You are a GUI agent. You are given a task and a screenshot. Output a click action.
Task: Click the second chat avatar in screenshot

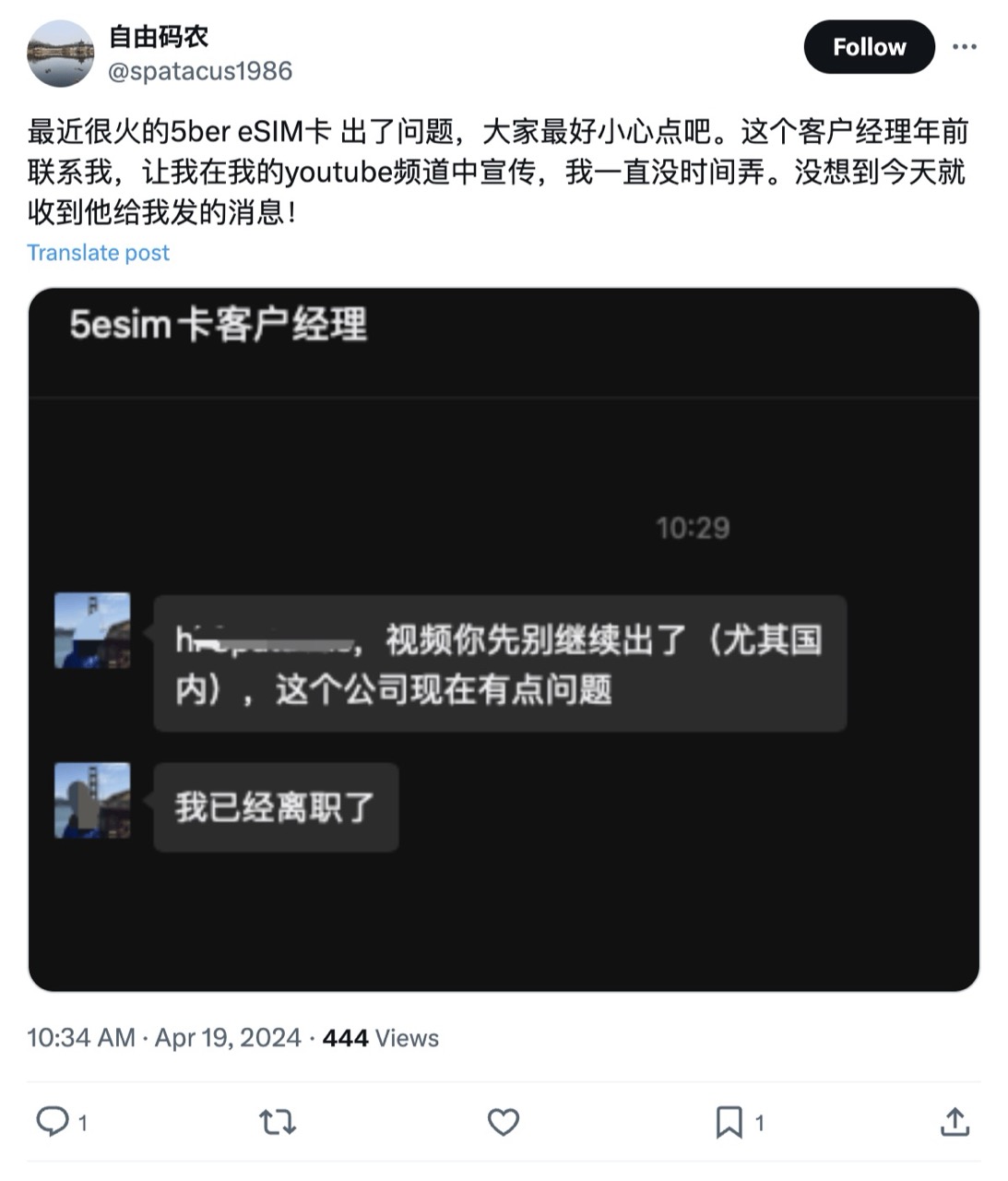92,800
